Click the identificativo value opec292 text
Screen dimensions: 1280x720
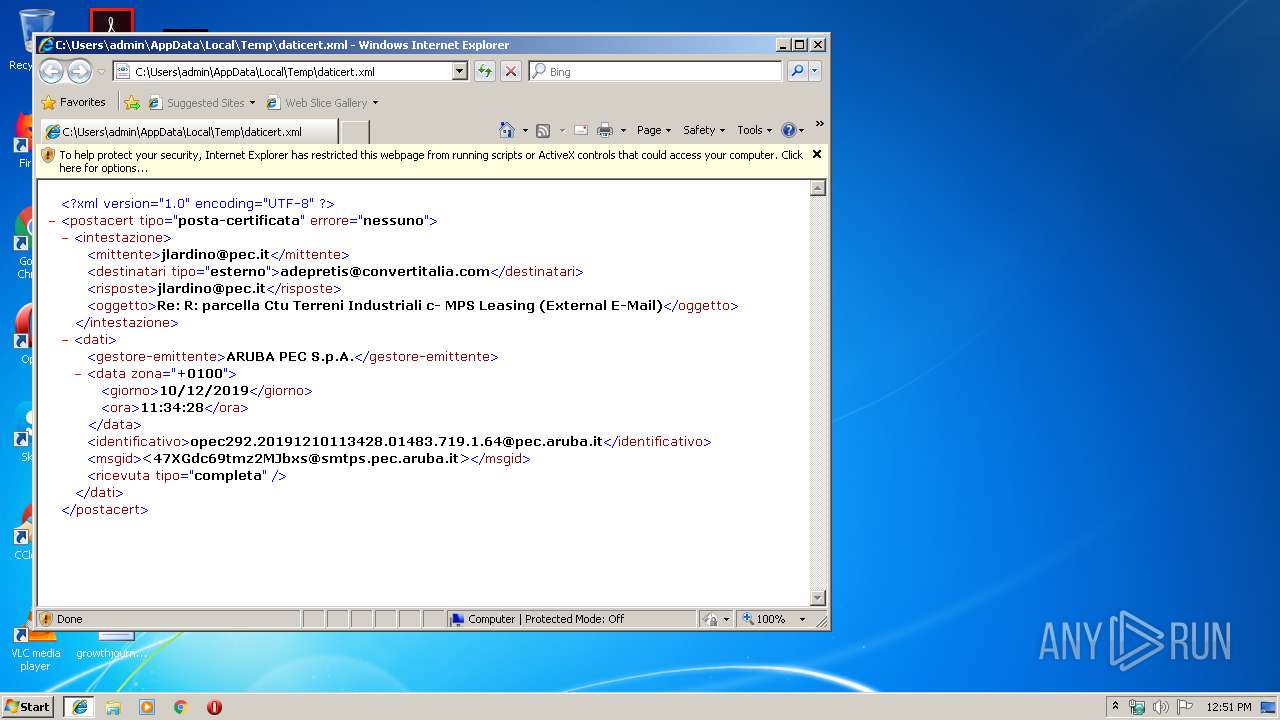coord(396,442)
